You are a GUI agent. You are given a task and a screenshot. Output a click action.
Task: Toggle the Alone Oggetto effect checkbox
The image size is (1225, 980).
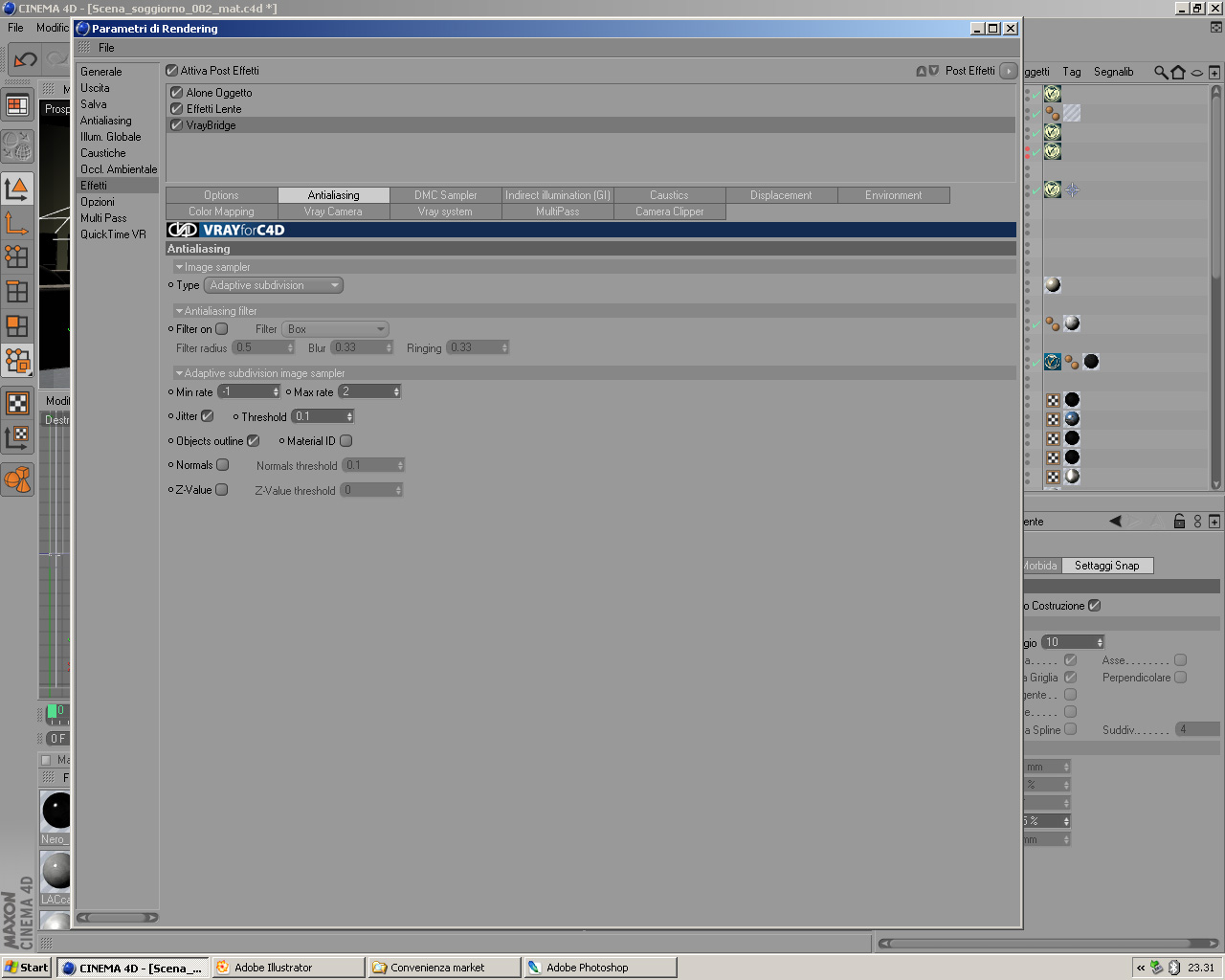coord(176,93)
